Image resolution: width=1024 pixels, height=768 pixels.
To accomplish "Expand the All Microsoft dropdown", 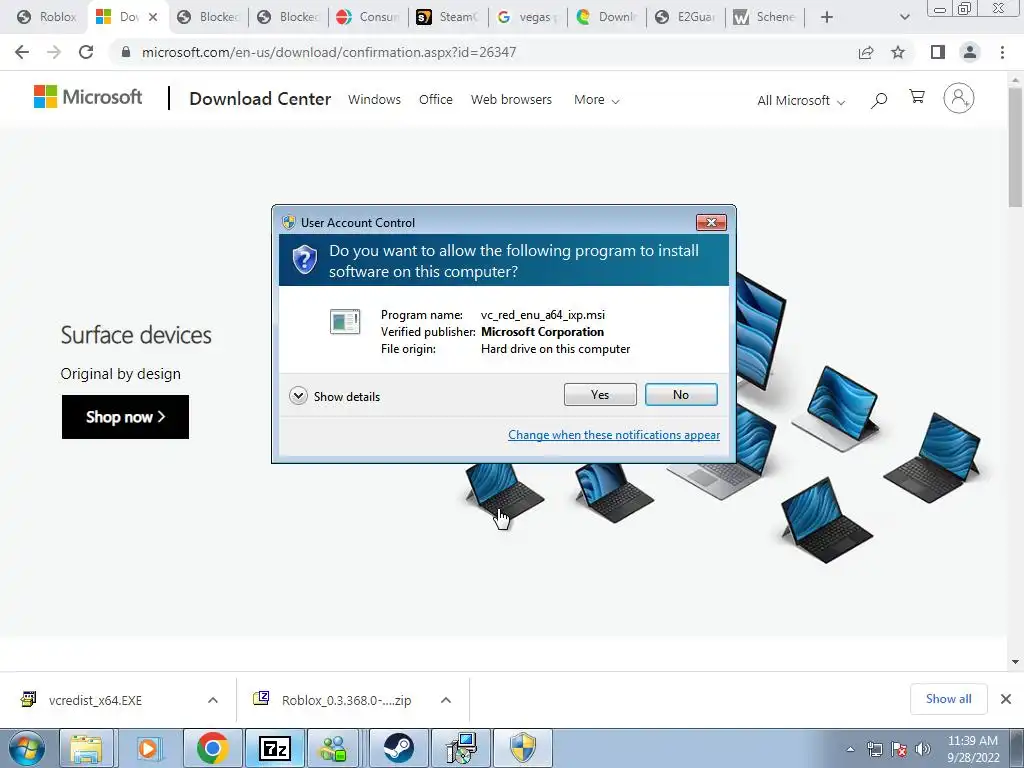I will click(801, 101).
